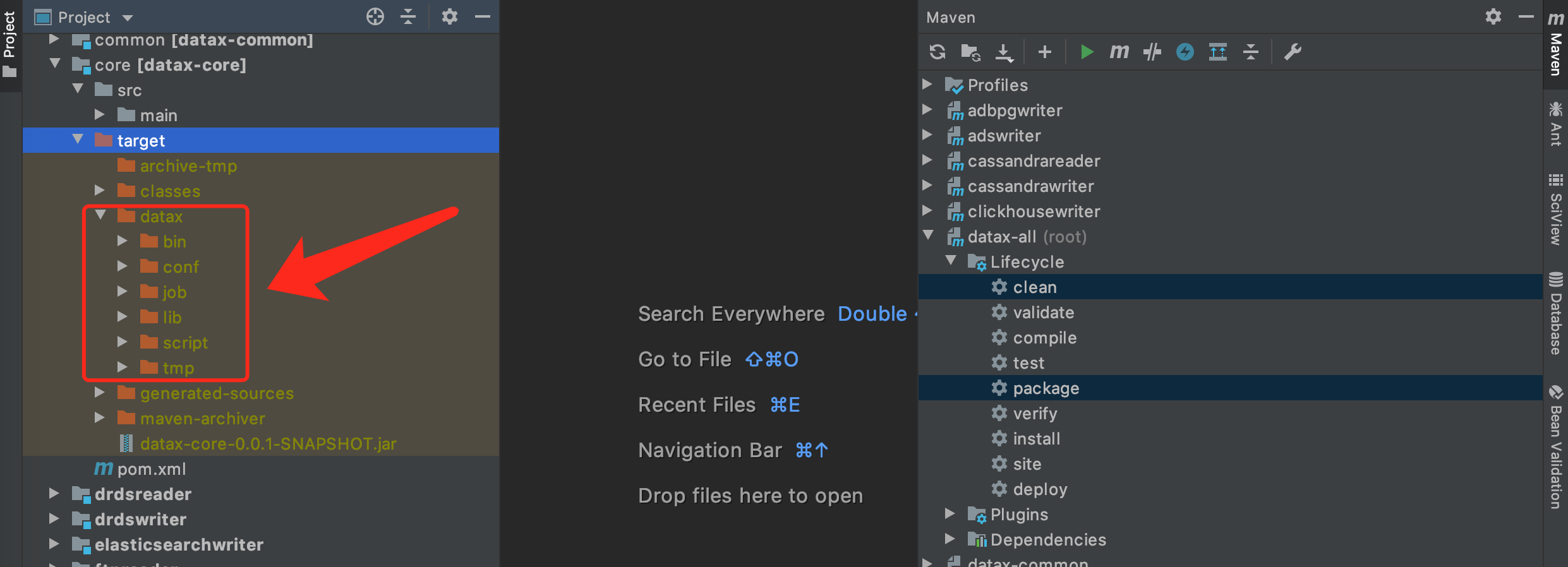Collapse all in Project panel
1568x567 pixels.
[x=409, y=16]
